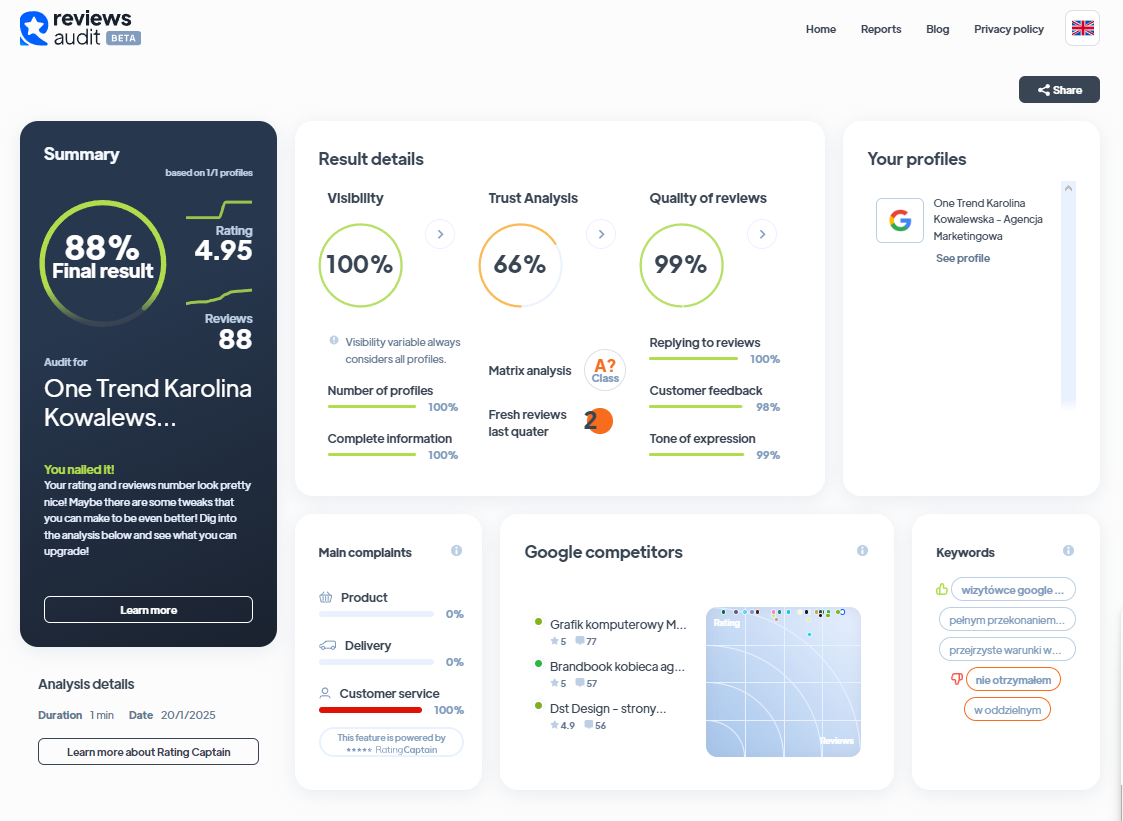
Task: Click the Complete information progress bar
Action: tap(372, 455)
